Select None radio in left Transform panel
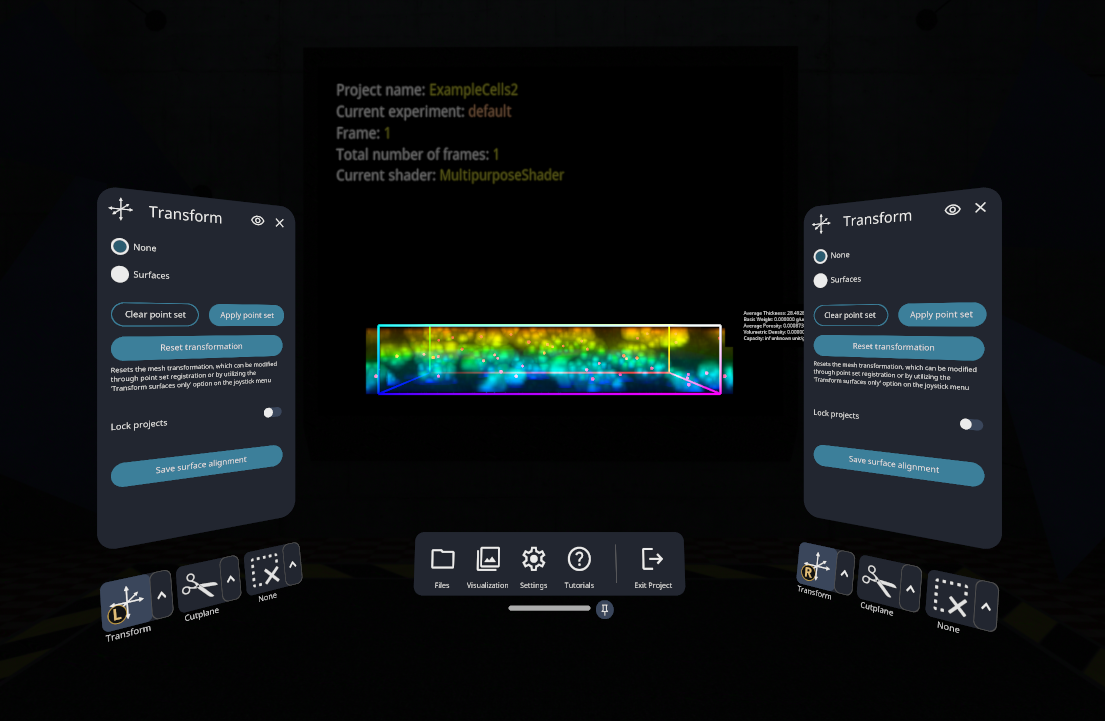The height and width of the screenshot is (721, 1105). tap(120, 246)
